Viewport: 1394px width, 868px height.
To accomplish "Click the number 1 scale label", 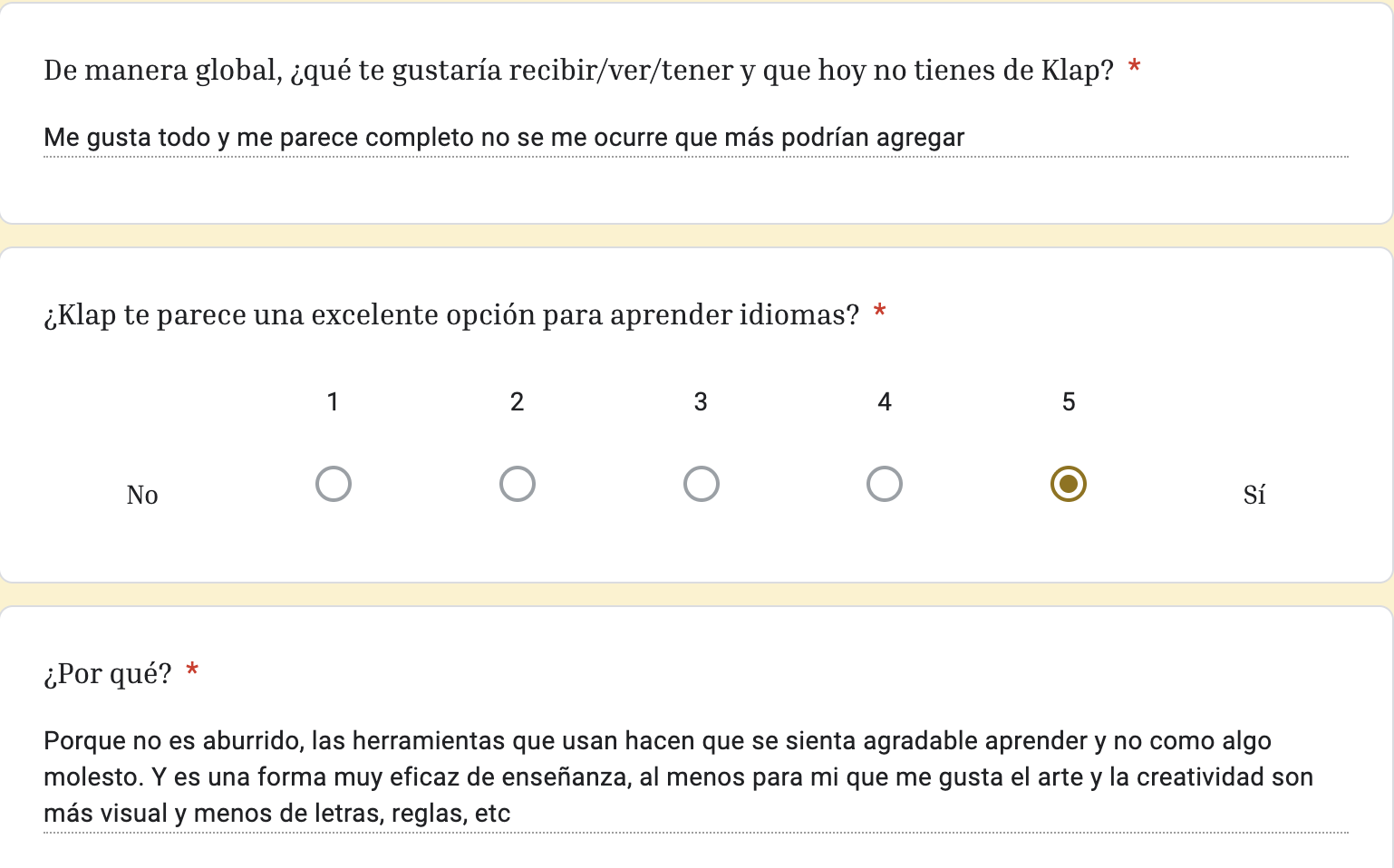I will pos(333,401).
